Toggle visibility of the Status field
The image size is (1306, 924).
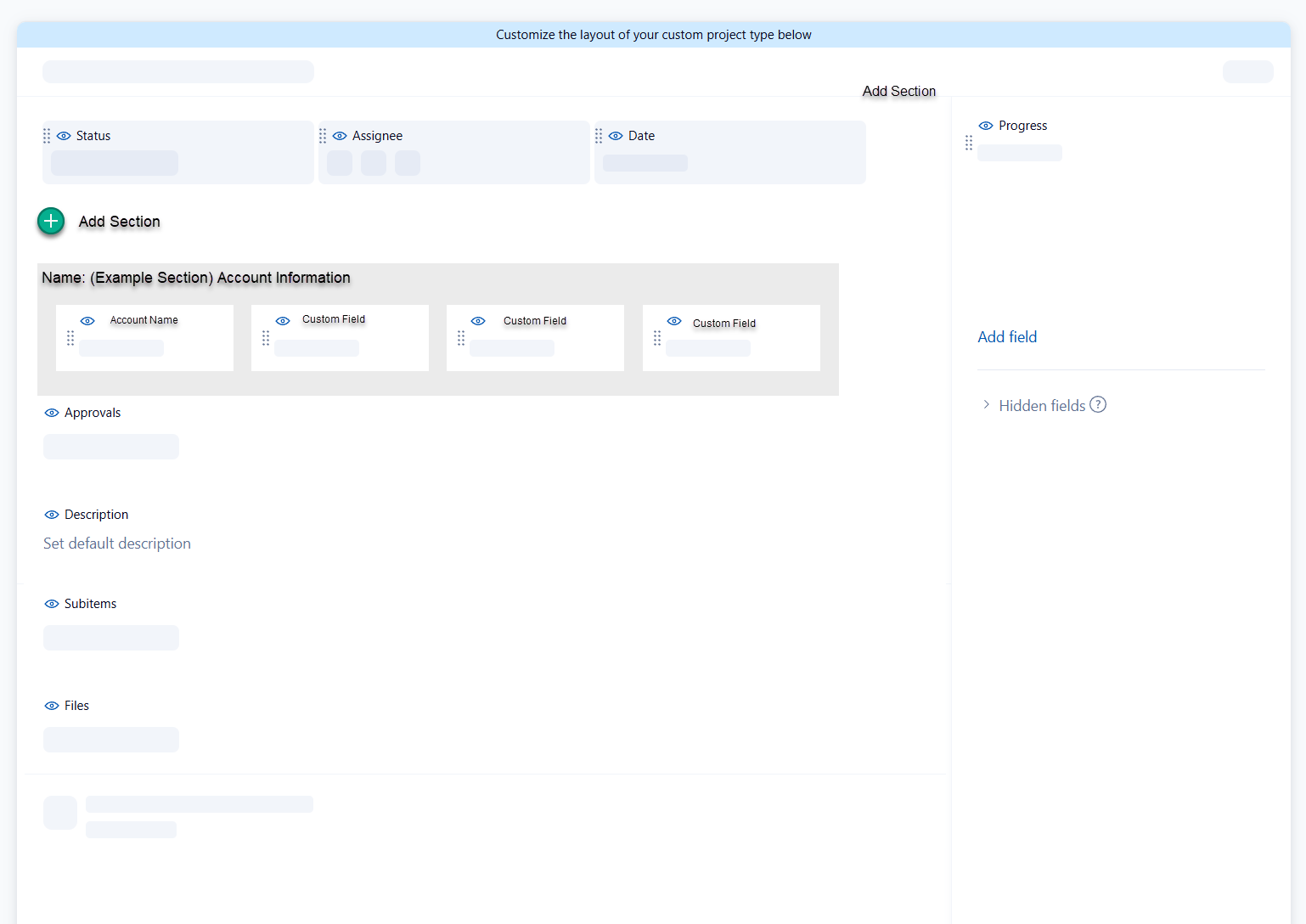pyautogui.click(x=64, y=136)
